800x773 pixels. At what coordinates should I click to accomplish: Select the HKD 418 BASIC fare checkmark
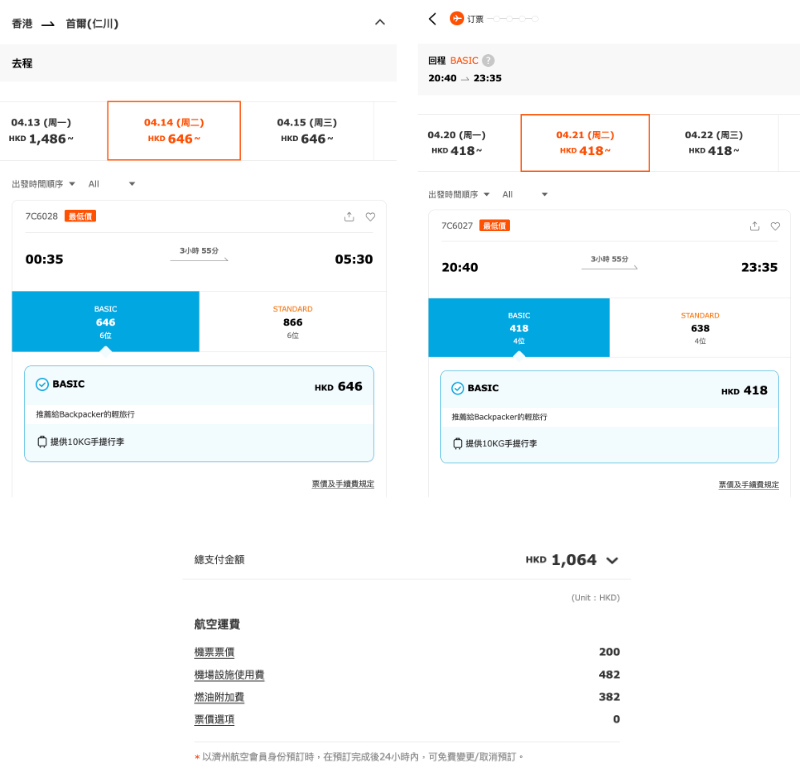point(457,388)
